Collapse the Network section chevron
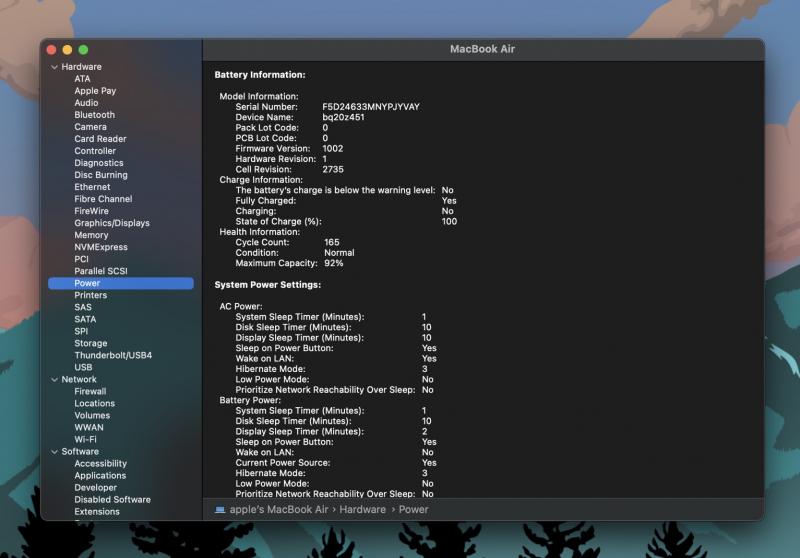Viewport: 800px width, 558px height. pos(54,379)
